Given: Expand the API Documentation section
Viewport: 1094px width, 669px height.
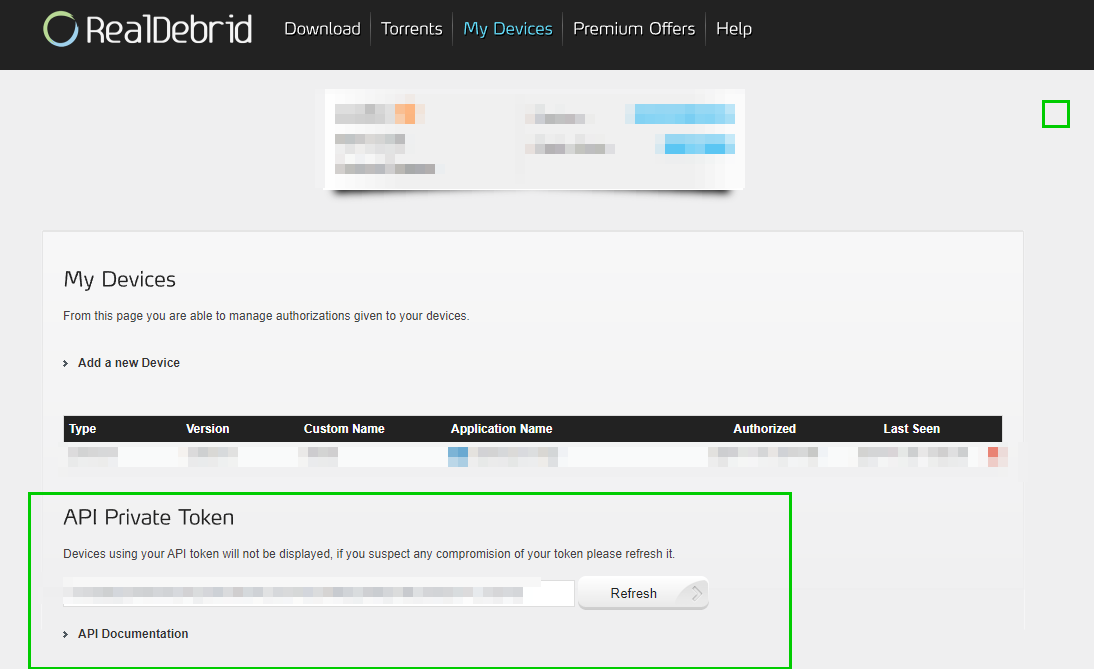Looking at the screenshot, I should click(133, 633).
